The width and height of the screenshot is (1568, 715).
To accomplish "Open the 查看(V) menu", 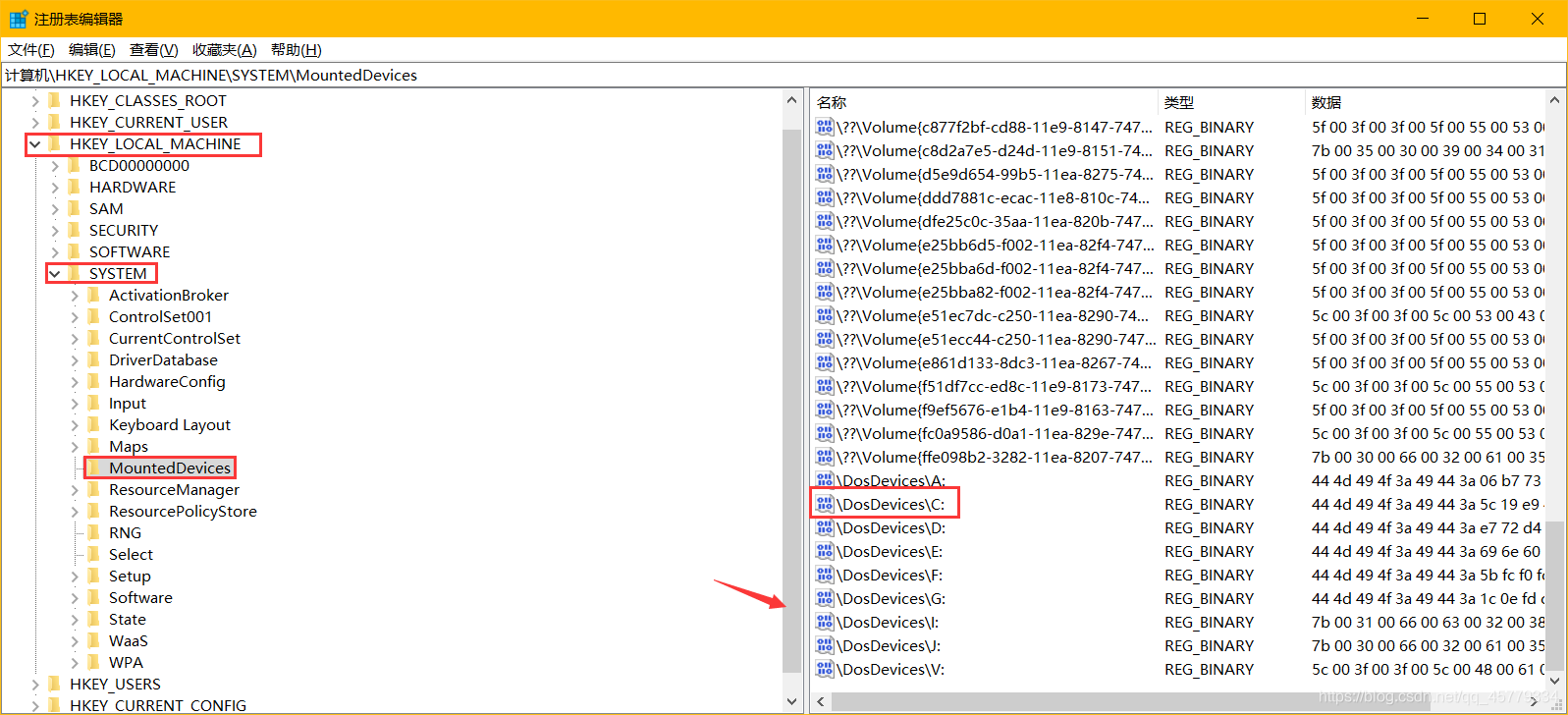I will pos(154,50).
